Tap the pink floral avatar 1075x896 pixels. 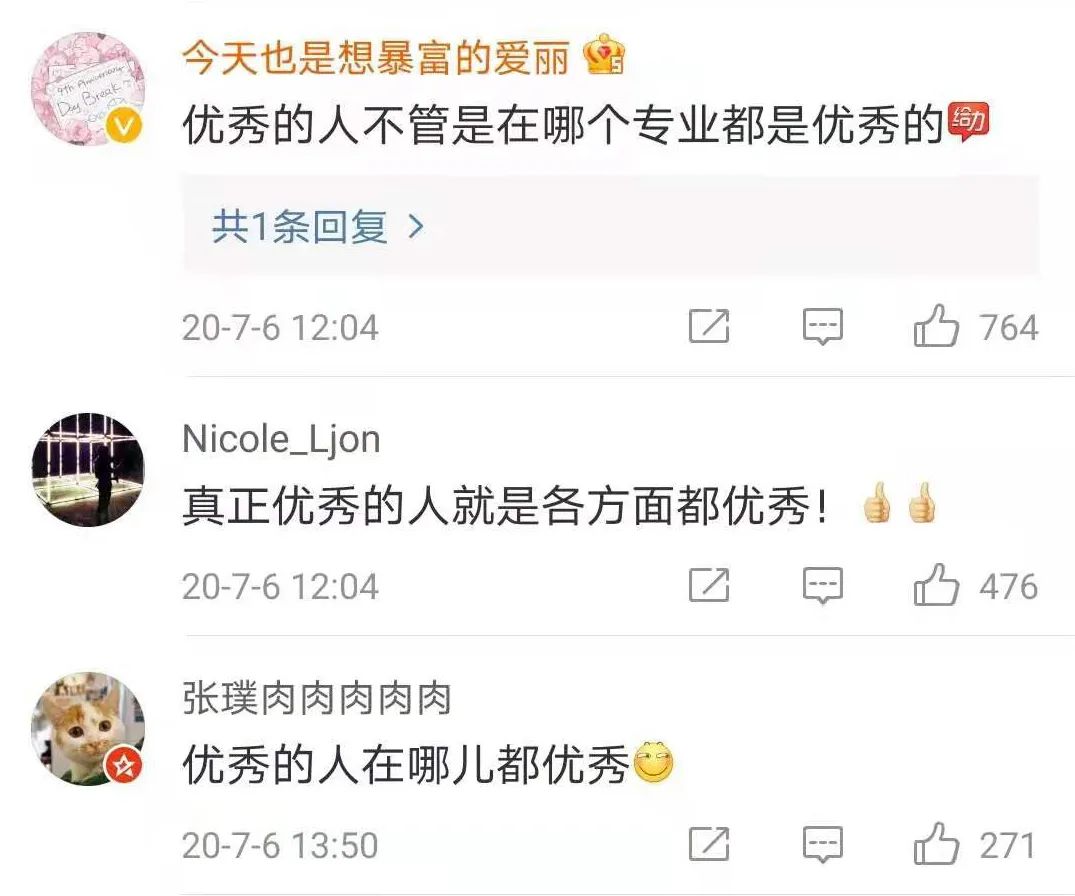(x=88, y=88)
